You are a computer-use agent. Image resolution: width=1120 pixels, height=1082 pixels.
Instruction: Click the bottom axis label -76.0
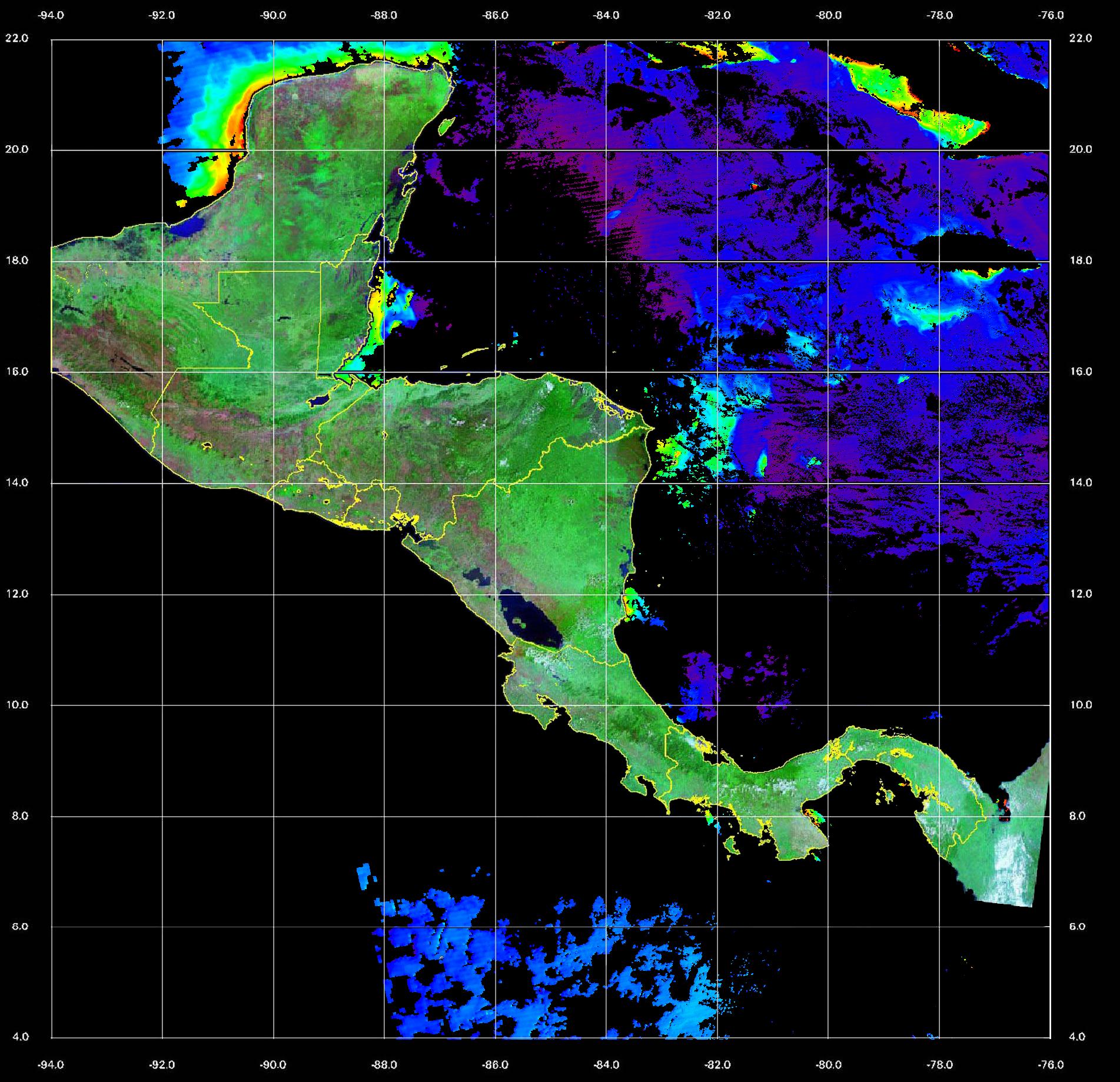coord(1051,1064)
